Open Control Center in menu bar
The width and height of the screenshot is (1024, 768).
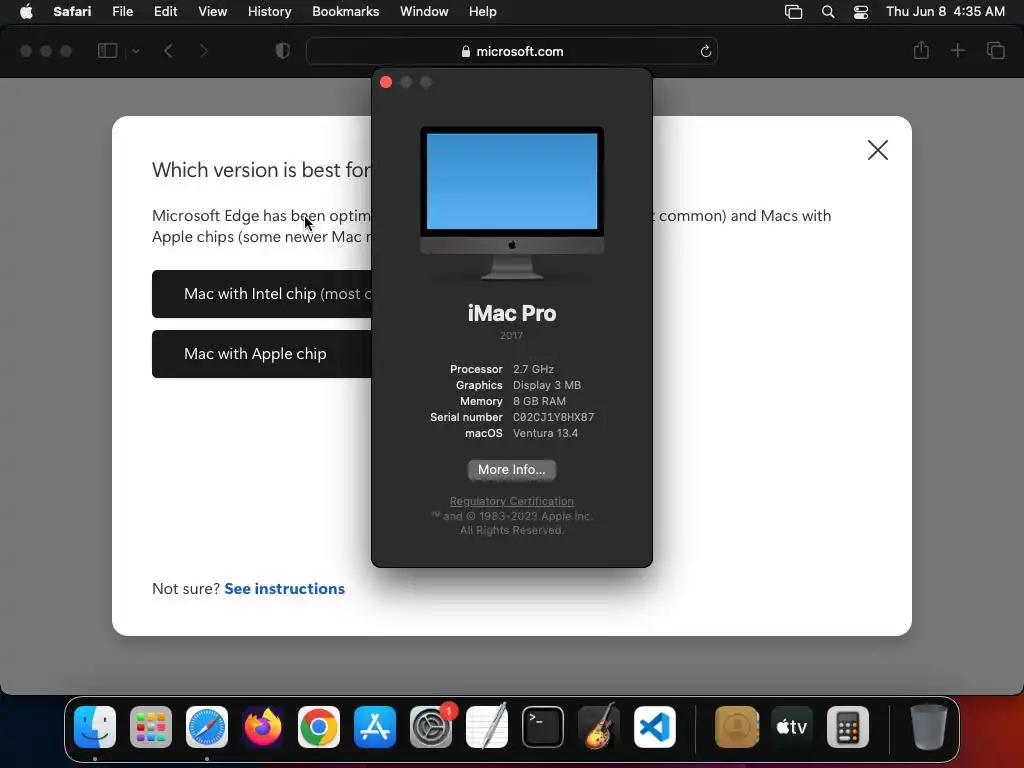pyautogui.click(x=861, y=12)
